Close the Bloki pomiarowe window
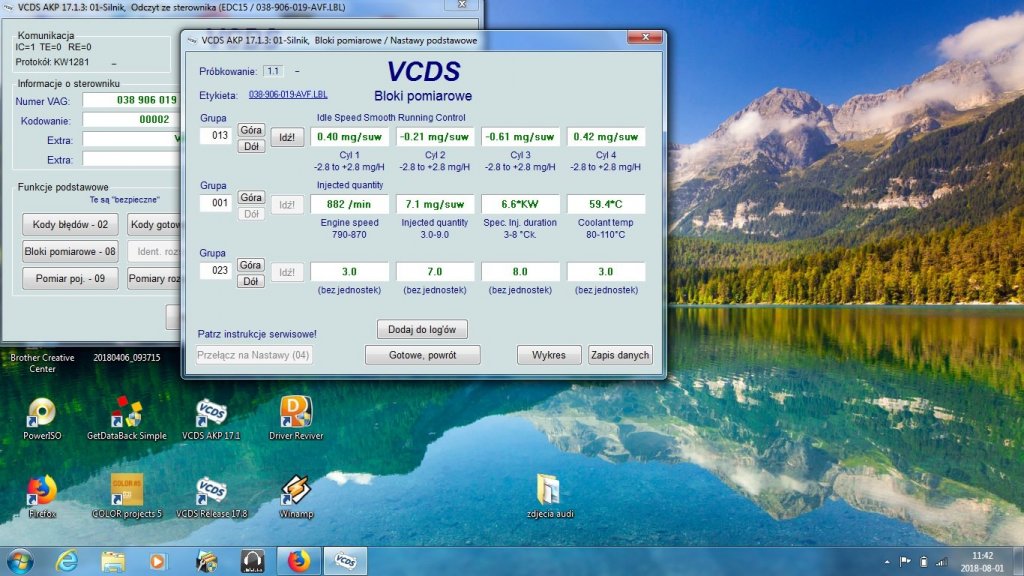Screen dimensions: 1024x576 coord(645,37)
